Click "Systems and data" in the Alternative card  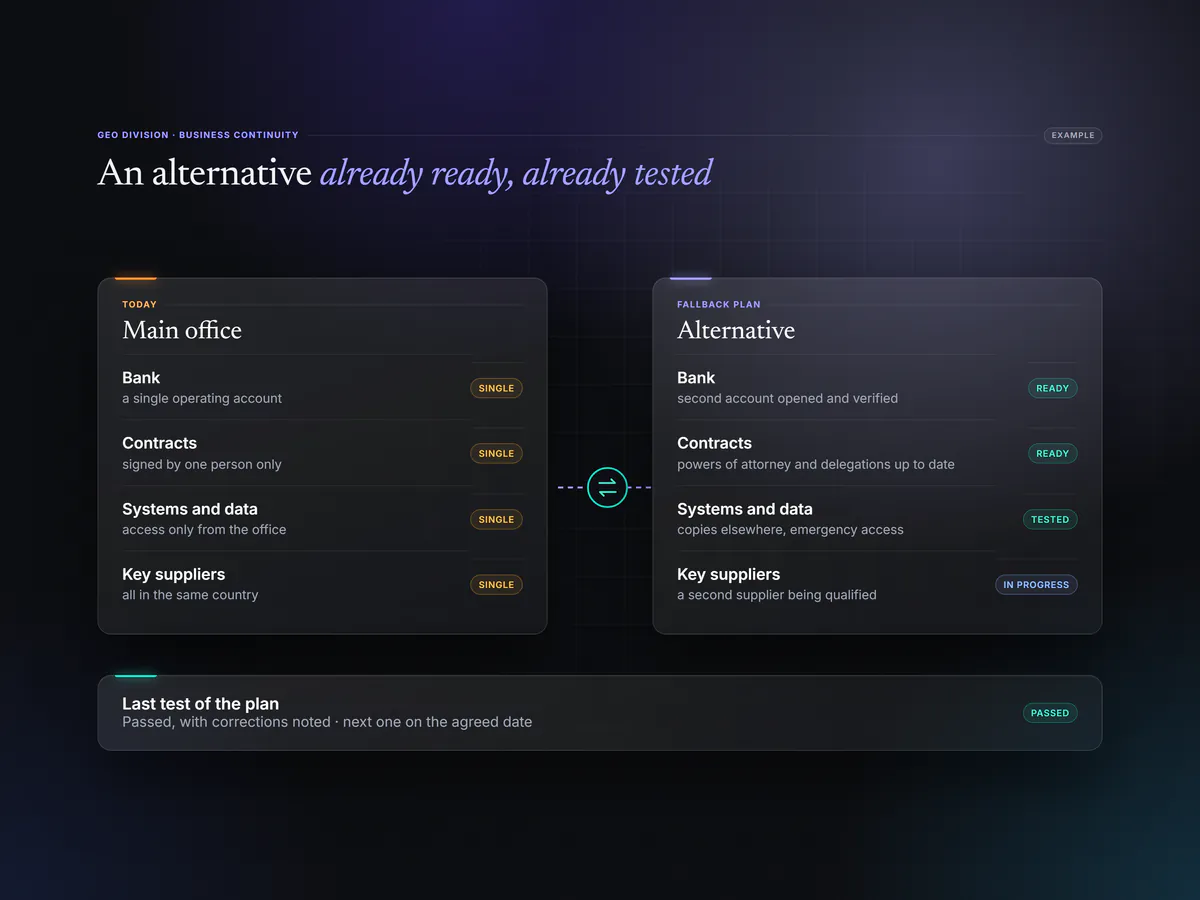[745, 509]
